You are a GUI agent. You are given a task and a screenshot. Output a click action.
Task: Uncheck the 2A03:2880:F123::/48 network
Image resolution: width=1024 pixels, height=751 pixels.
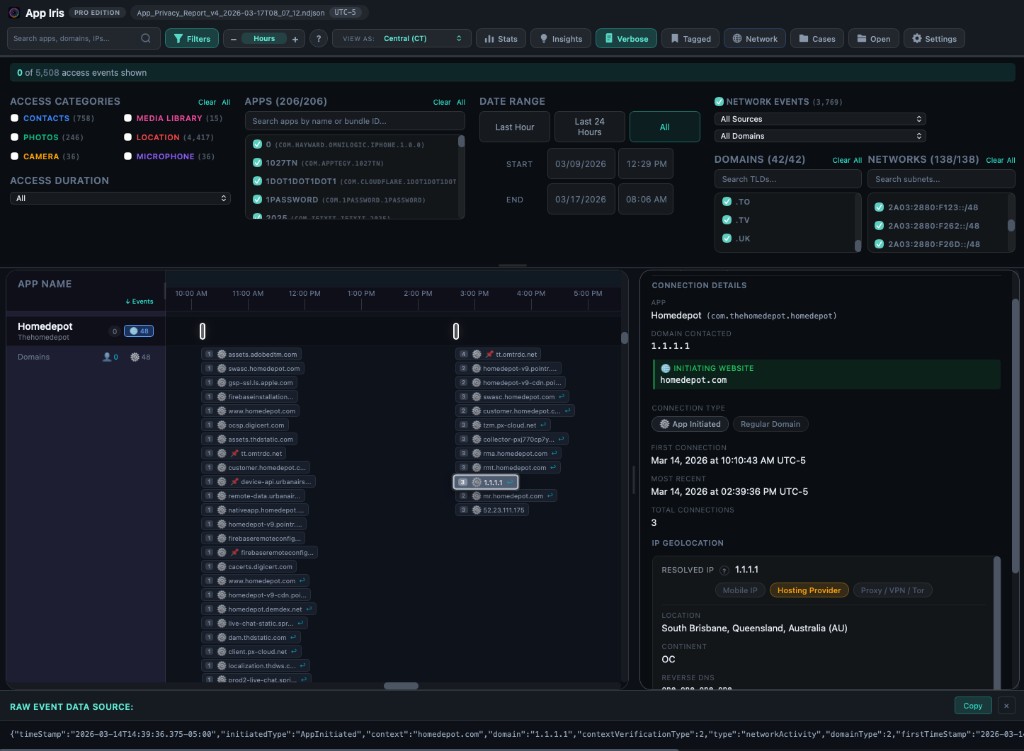click(x=879, y=207)
